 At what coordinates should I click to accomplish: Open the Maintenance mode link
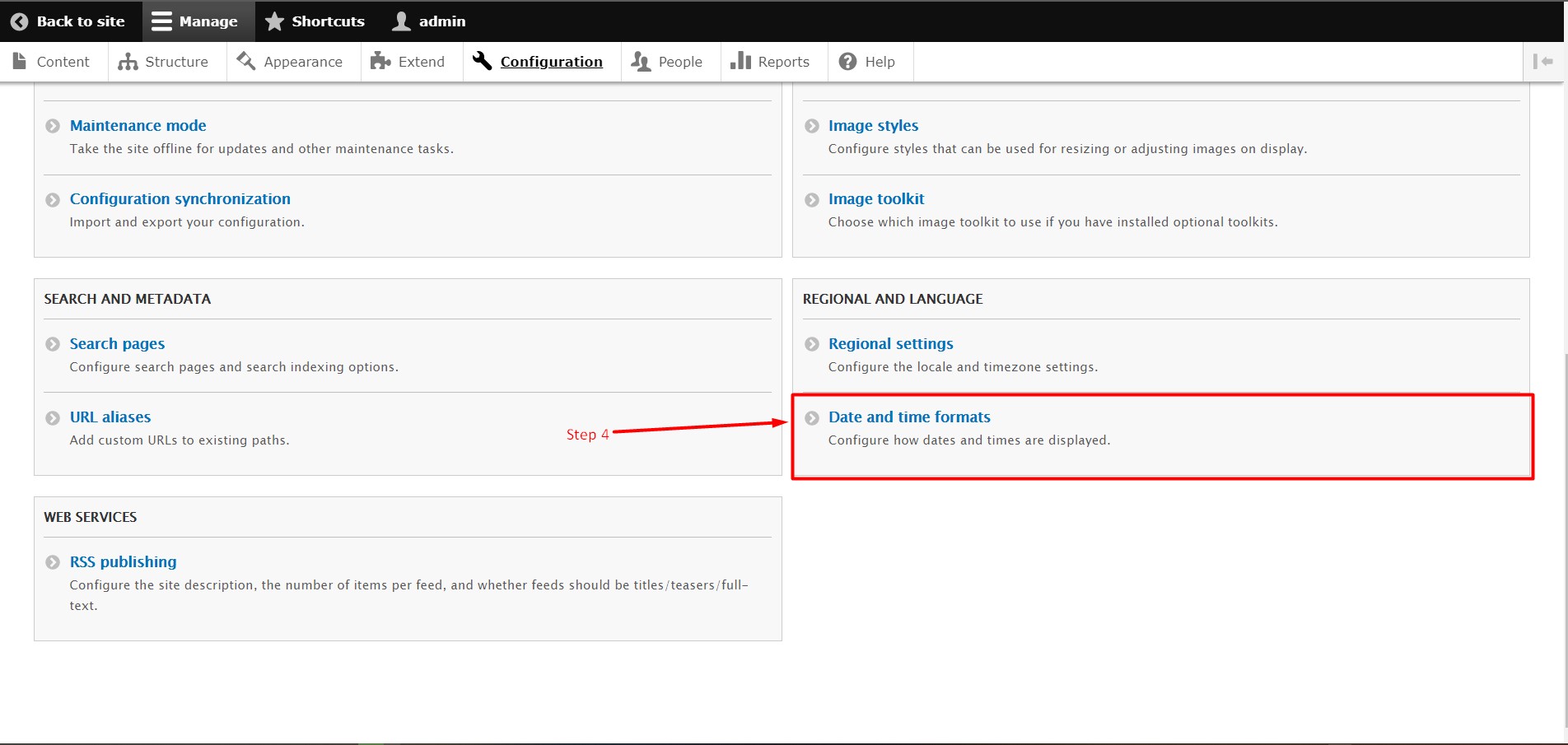pyautogui.click(x=138, y=125)
